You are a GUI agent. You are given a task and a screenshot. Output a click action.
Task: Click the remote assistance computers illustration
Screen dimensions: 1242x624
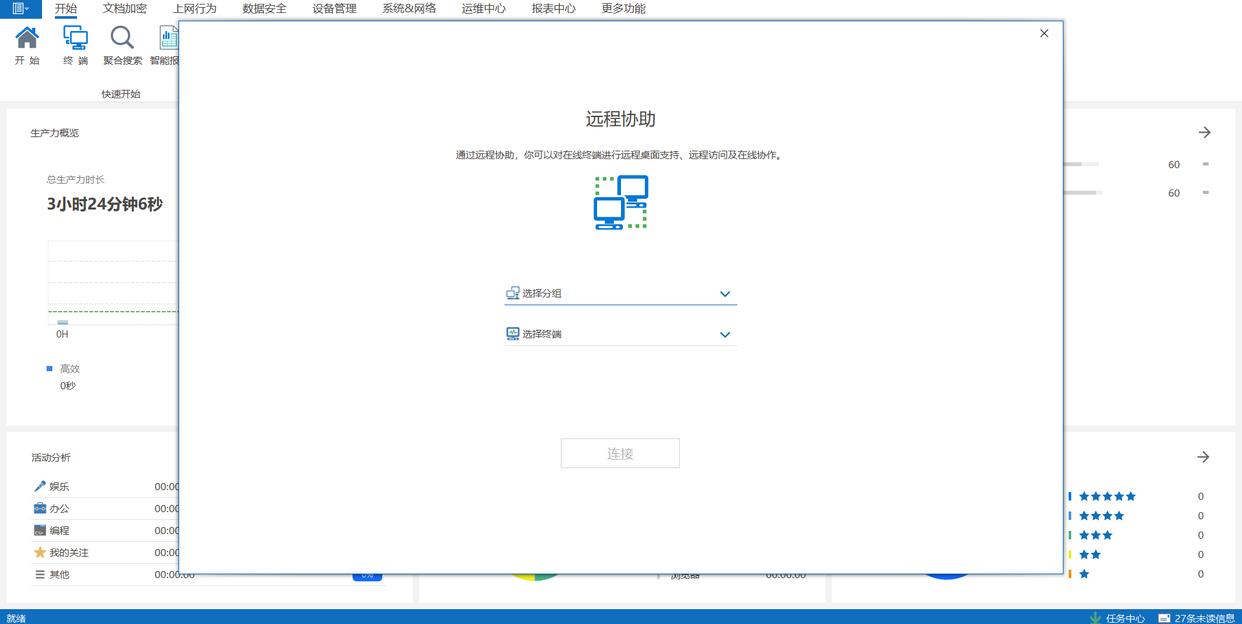[621, 203]
